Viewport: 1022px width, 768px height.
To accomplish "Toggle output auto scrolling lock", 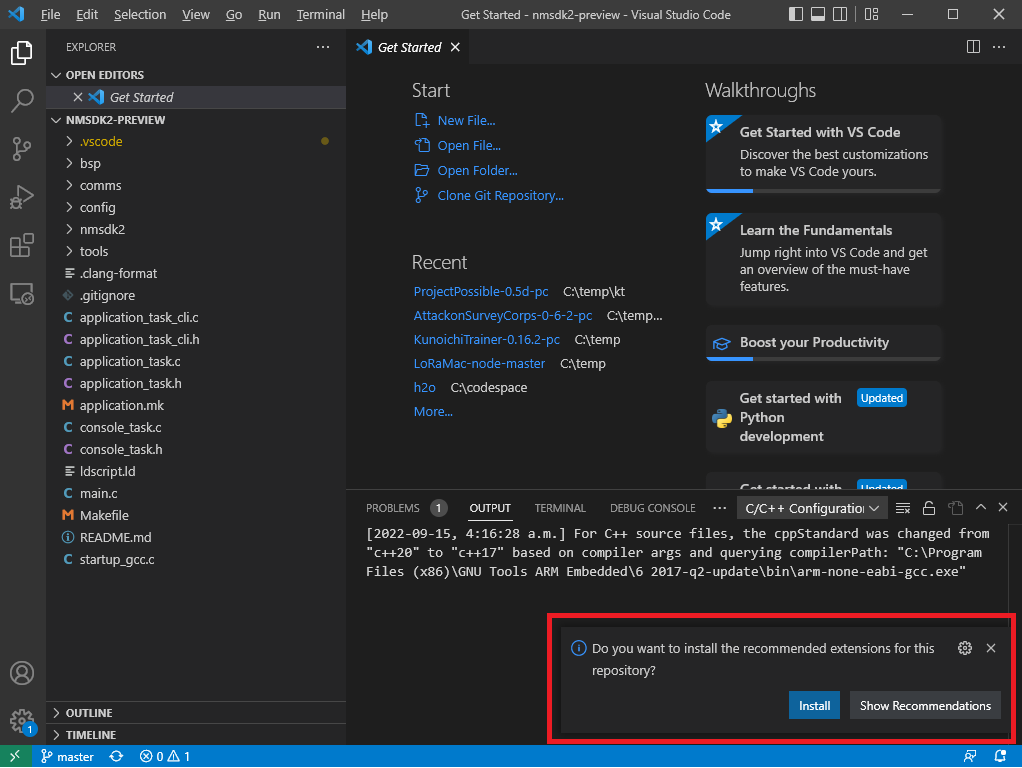I will pos(929,508).
